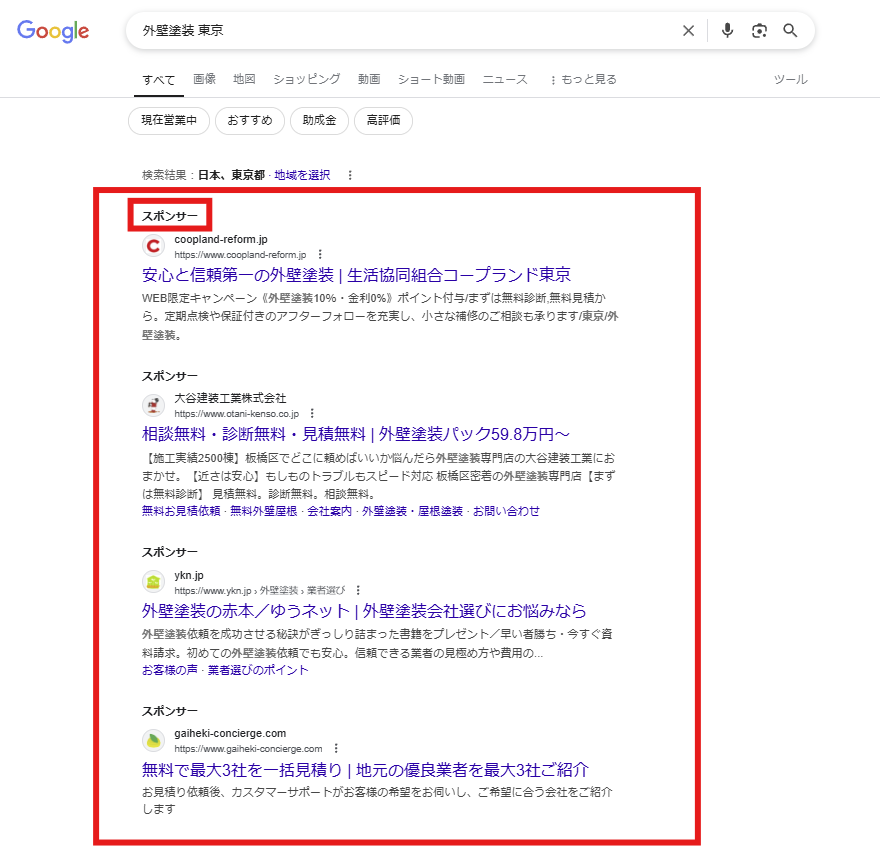Click the Google Lens camera icon
The width and height of the screenshot is (880, 846).
pyautogui.click(x=759, y=30)
